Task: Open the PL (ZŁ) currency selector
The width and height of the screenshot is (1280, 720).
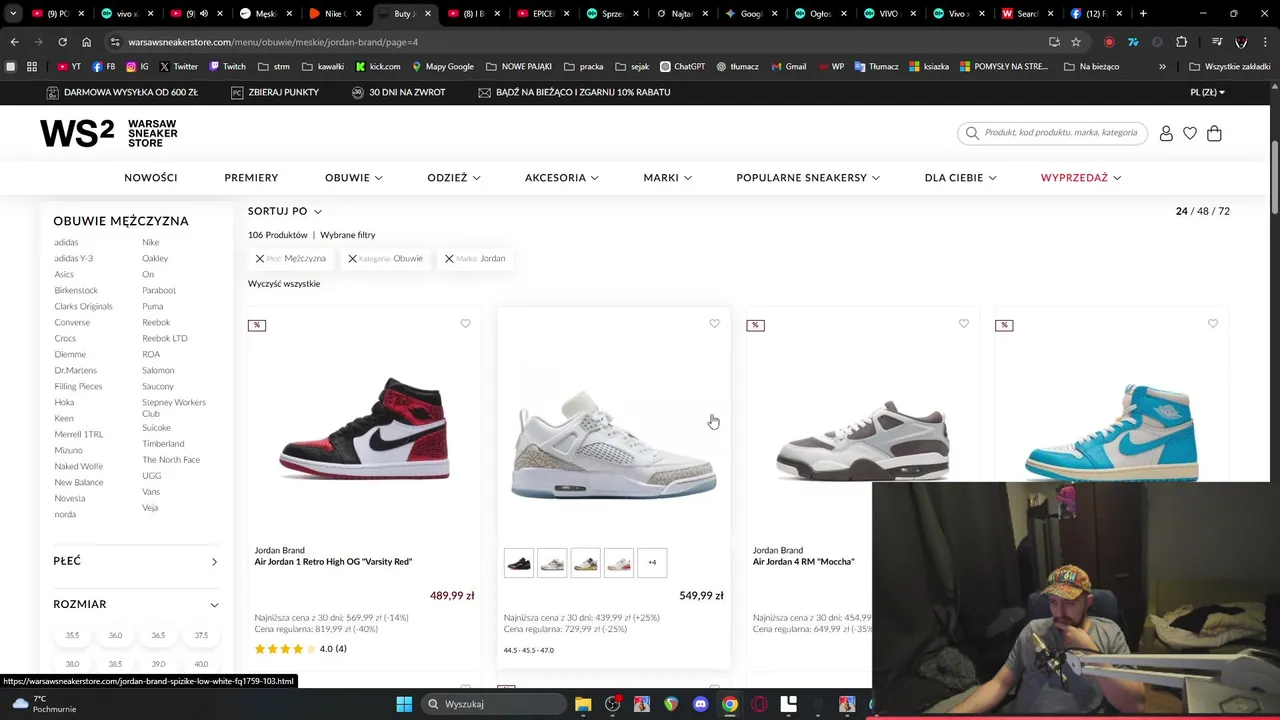Action: (x=1208, y=92)
